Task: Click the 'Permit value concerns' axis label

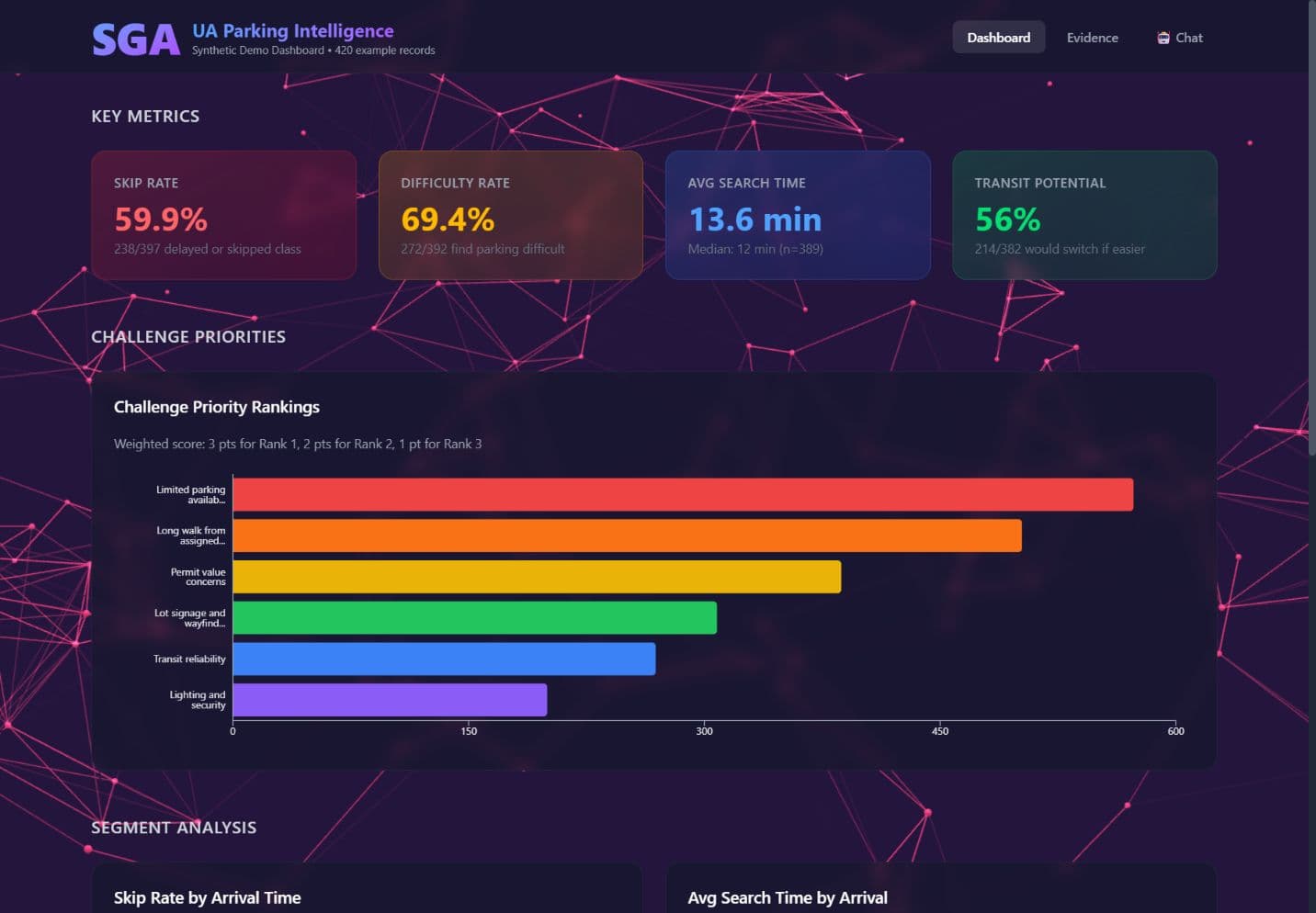Action: click(199, 577)
